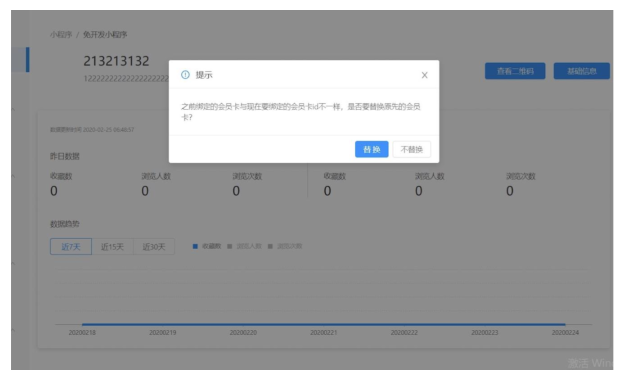Switch to 近15天 range

click(112, 246)
